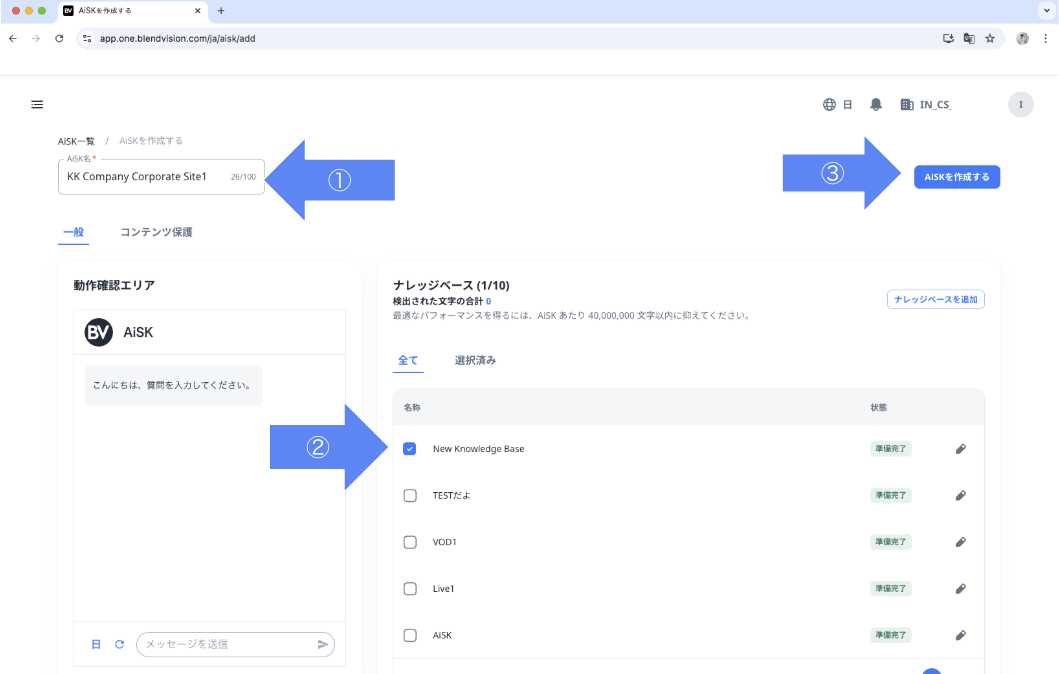Click the pencil icon for AiSK row
Image resolution: width=1059 pixels, height=674 pixels.
point(960,635)
